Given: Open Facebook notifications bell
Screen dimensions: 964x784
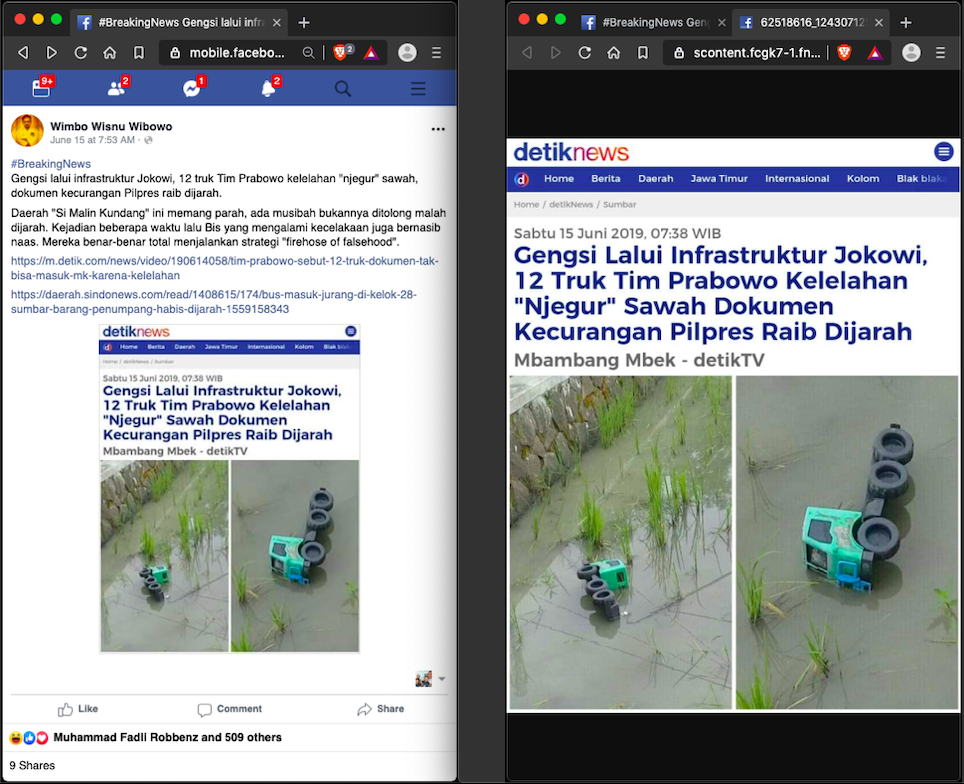Looking at the screenshot, I should [268, 89].
